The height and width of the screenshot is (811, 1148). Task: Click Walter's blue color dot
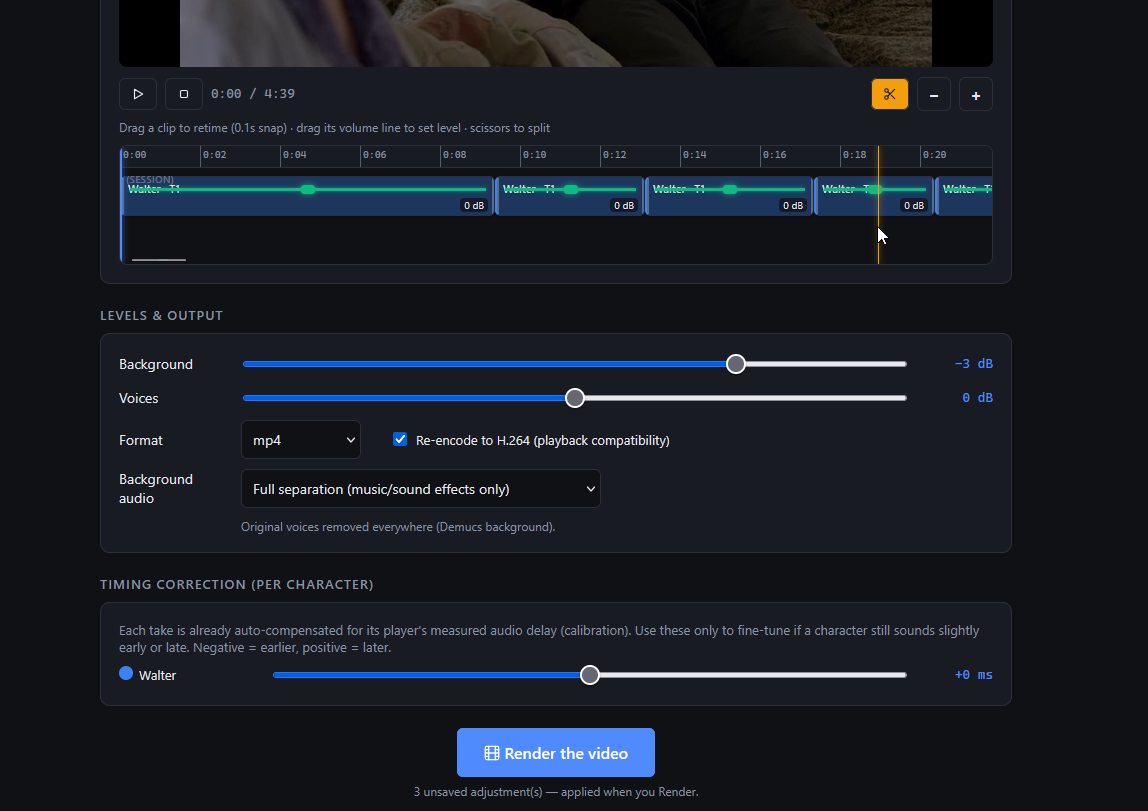(x=126, y=673)
